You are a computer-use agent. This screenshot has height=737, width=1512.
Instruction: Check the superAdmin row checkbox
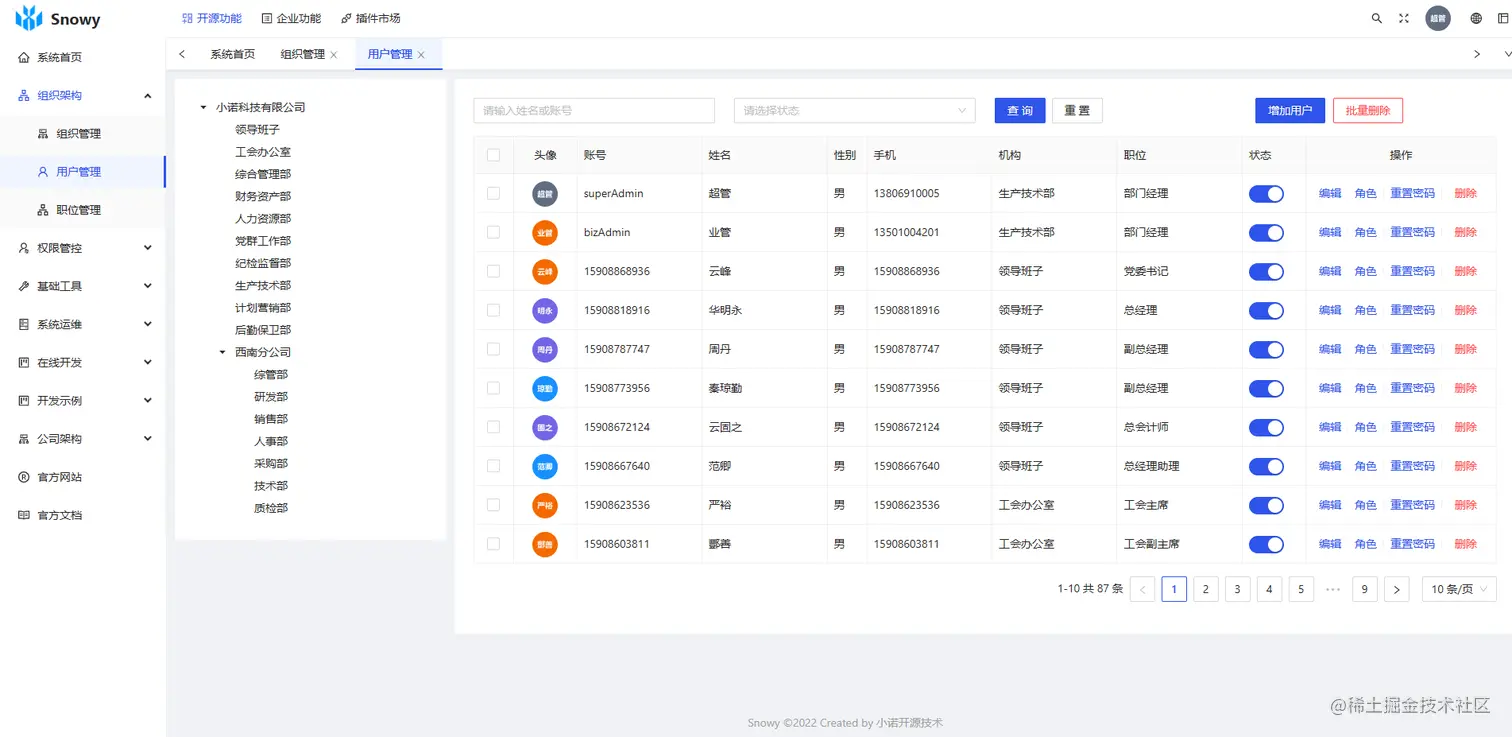point(493,193)
